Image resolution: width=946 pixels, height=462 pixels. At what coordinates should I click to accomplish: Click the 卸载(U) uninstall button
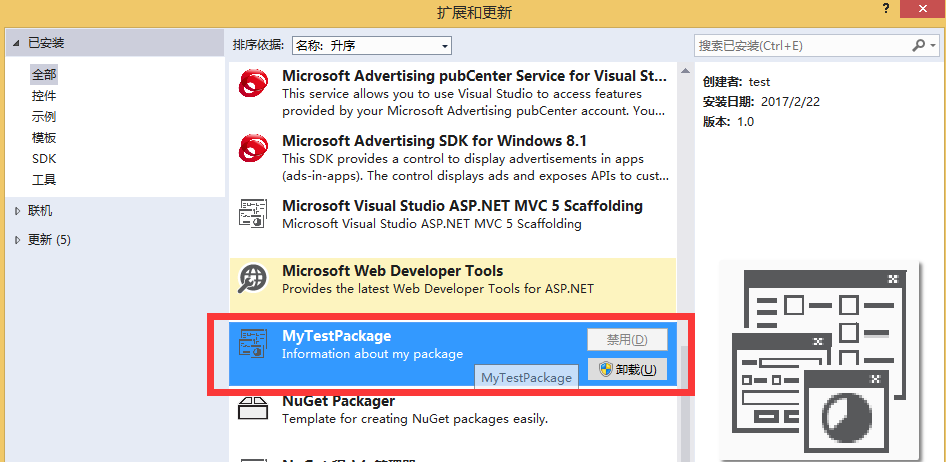(x=627, y=370)
